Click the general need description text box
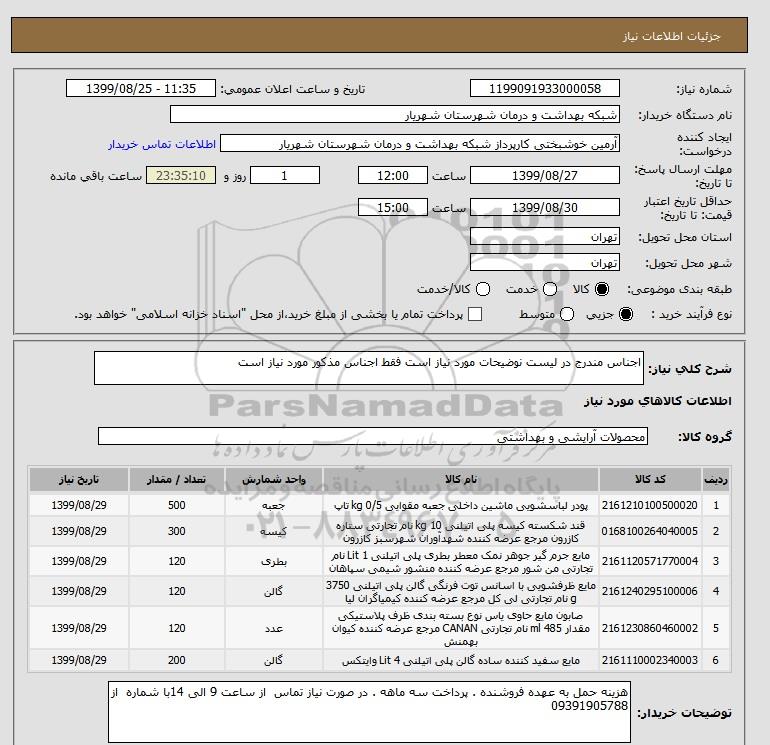The width and height of the screenshot is (770, 745). pos(369,368)
